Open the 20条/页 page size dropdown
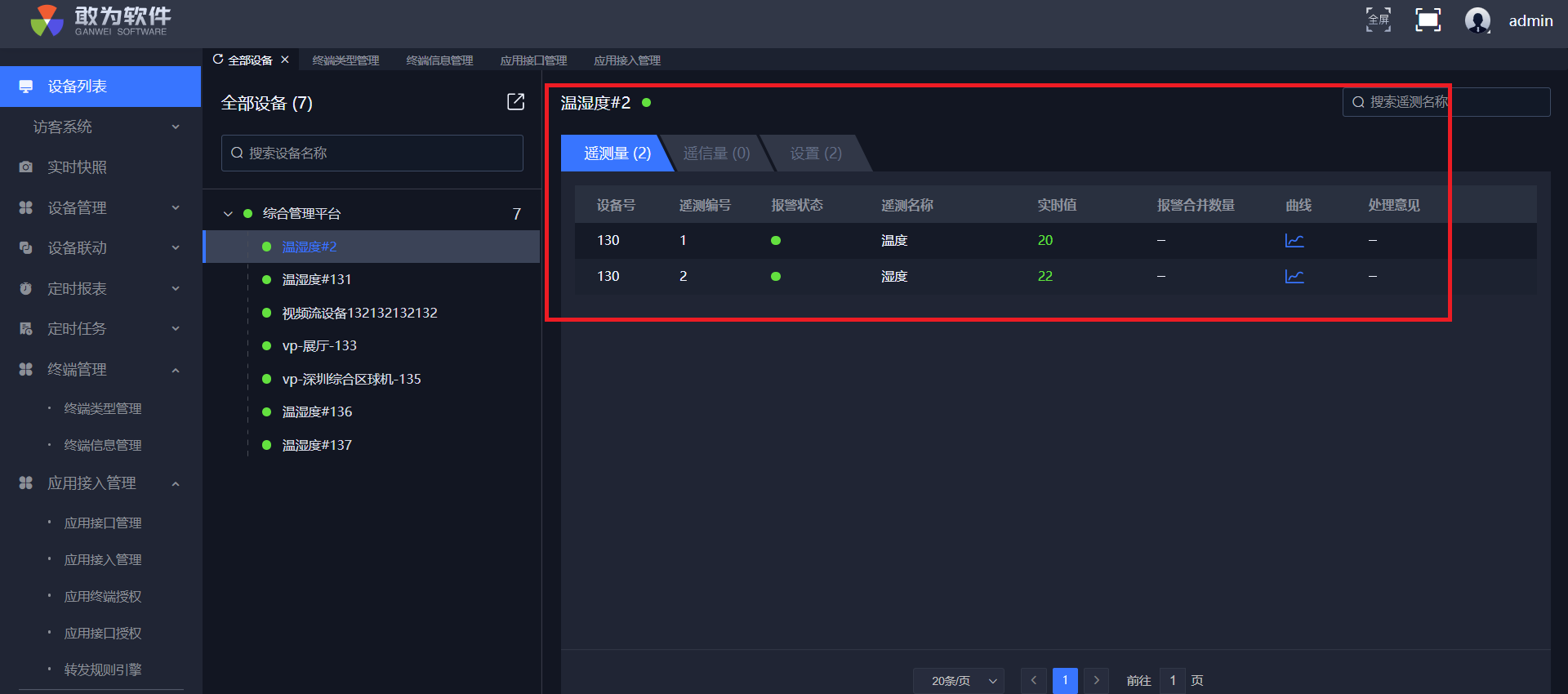Image resolution: width=1568 pixels, height=694 pixels. 958,680
